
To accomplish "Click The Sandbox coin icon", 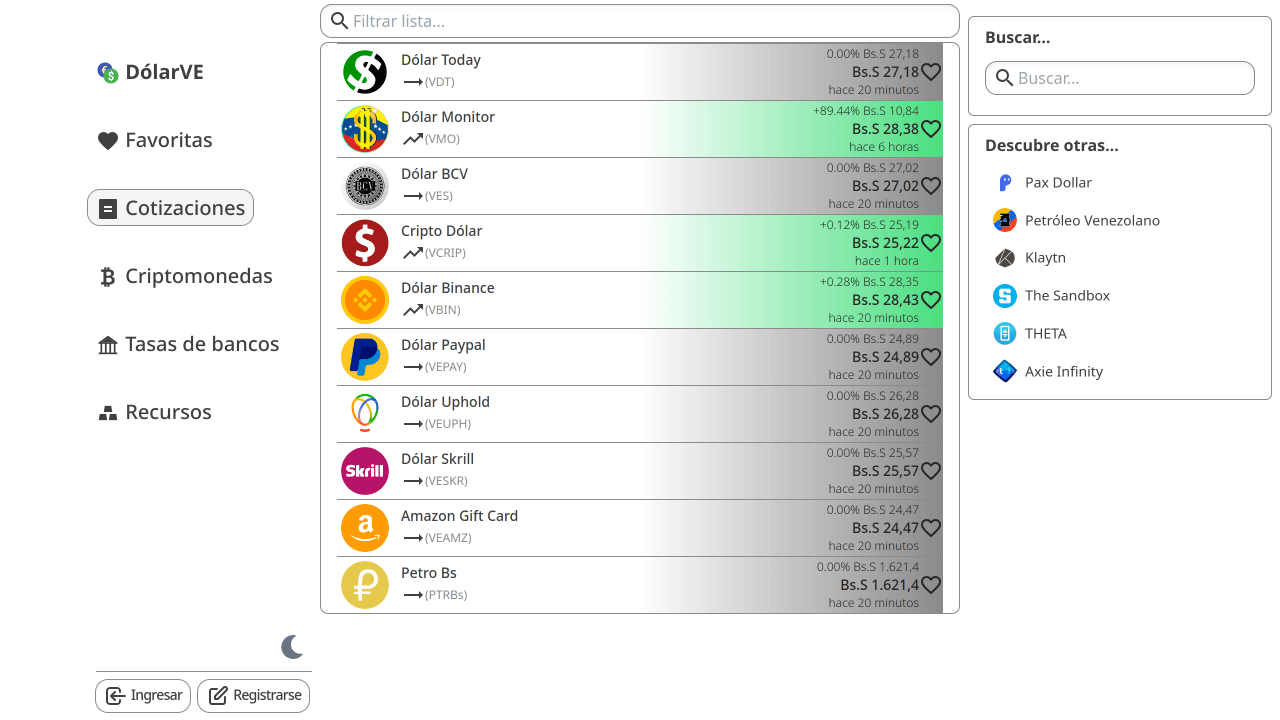I will (1005, 296).
